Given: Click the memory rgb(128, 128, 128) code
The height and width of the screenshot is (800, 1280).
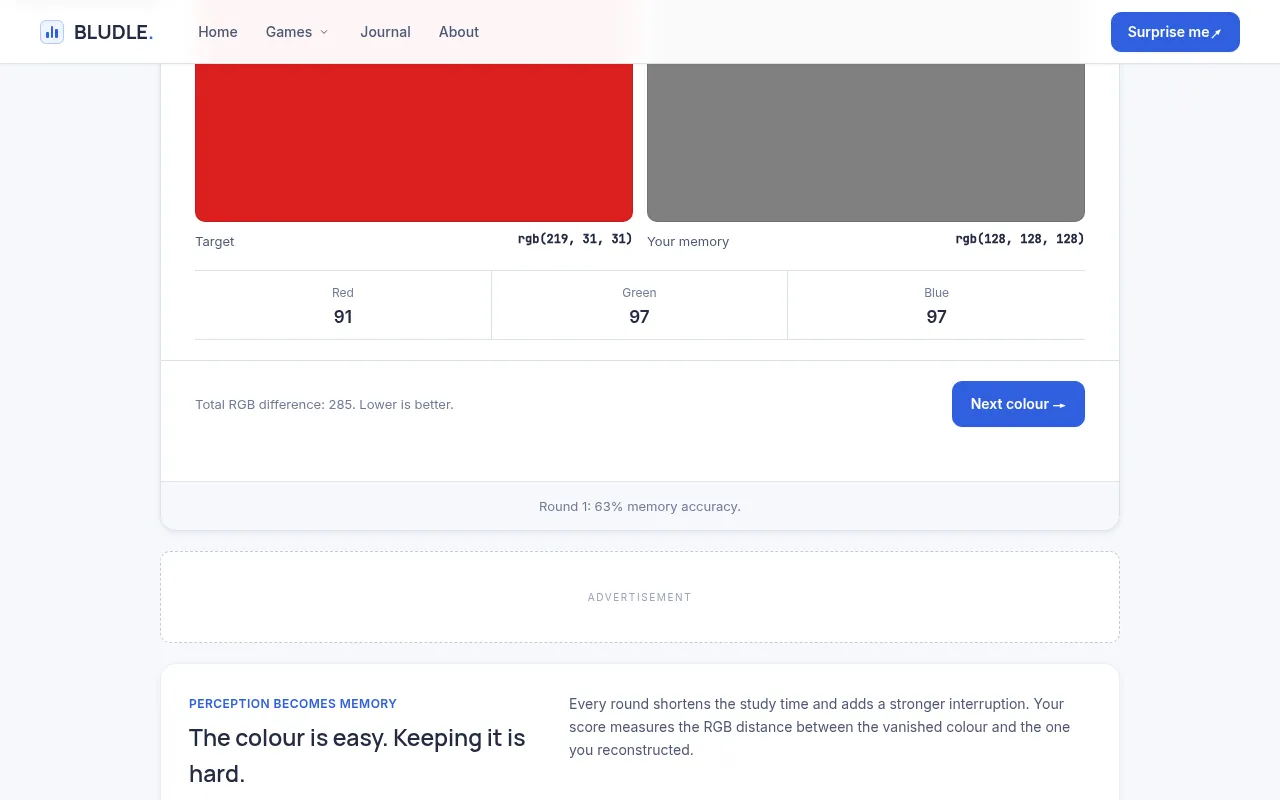Looking at the screenshot, I should (x=1020, y=239).
